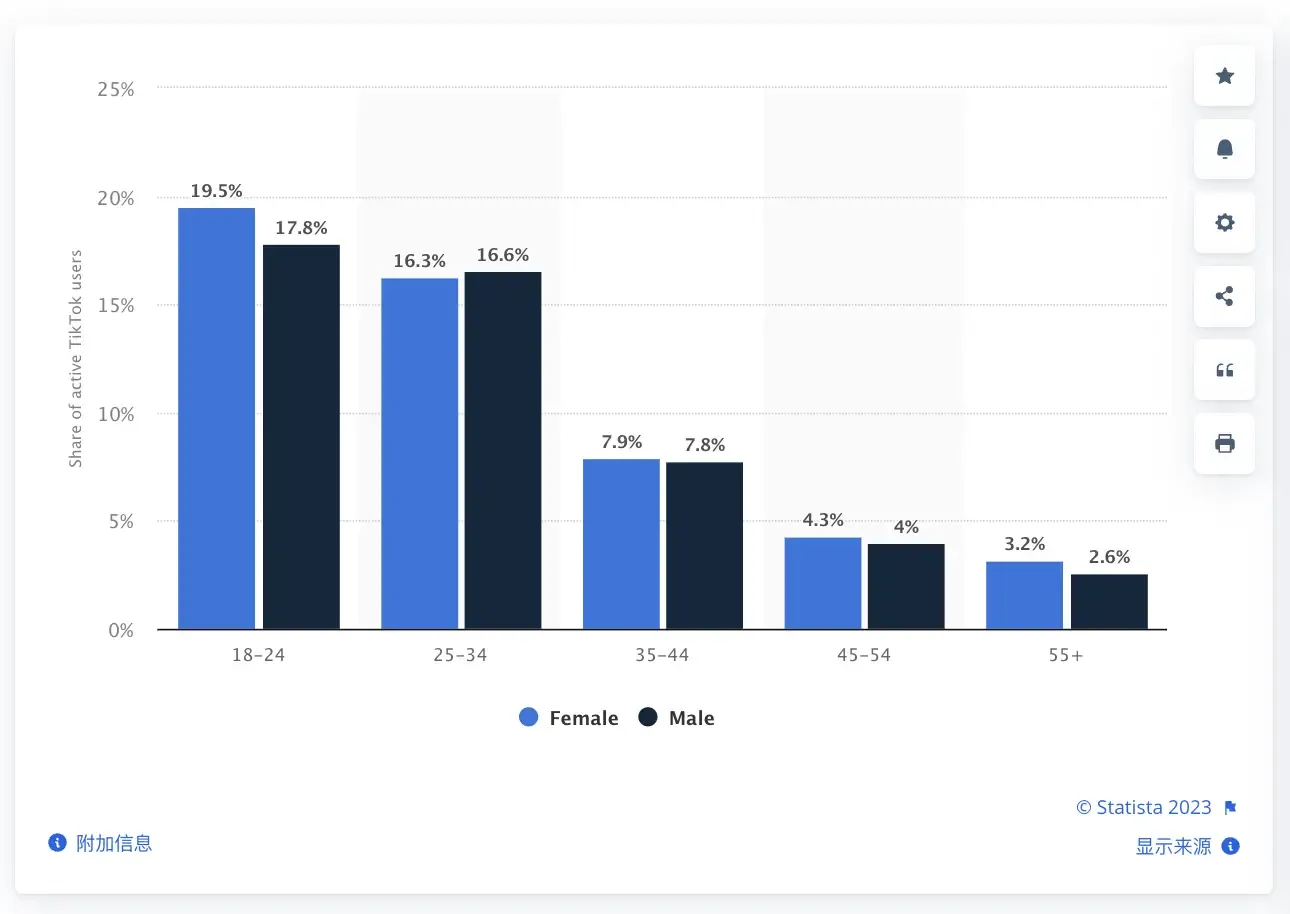Click the star favorite icon
The height and width of the screenshot is (914, 1290).
point(1224,75)
